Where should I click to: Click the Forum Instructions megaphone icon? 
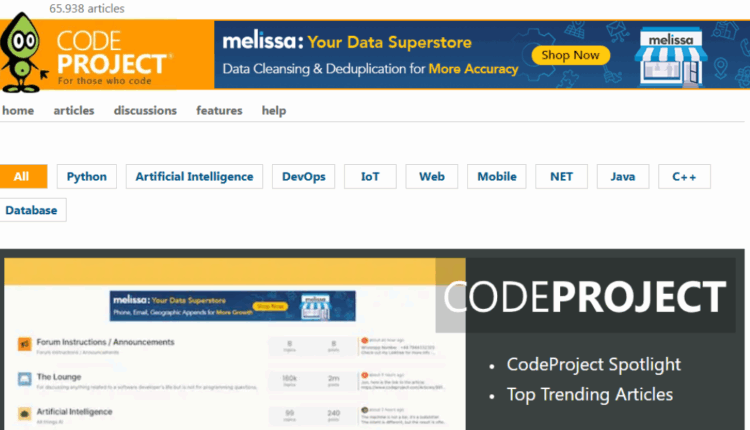[24, 345]
